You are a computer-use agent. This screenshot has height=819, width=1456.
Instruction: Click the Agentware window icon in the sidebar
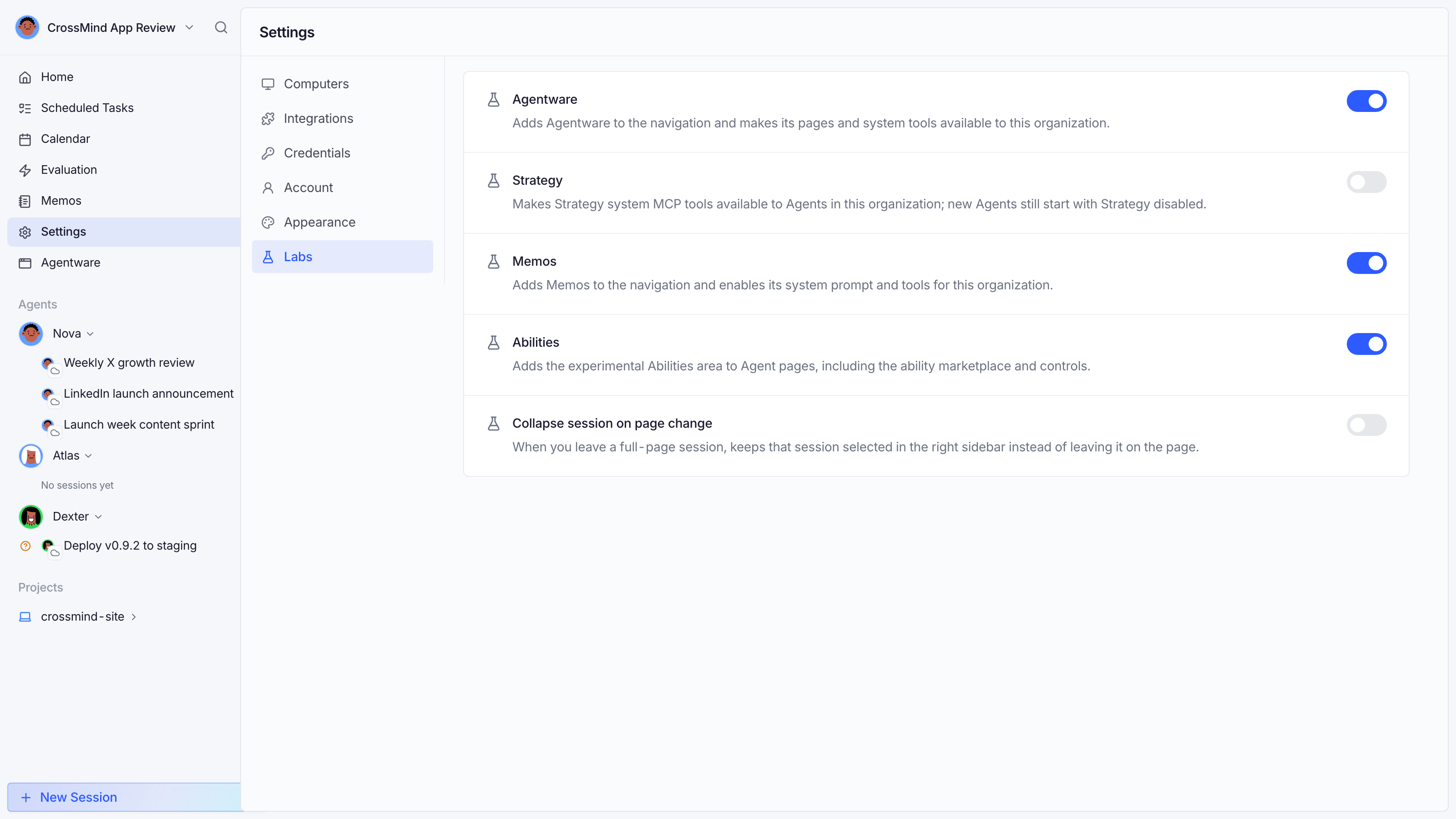[x=25, y=263]
